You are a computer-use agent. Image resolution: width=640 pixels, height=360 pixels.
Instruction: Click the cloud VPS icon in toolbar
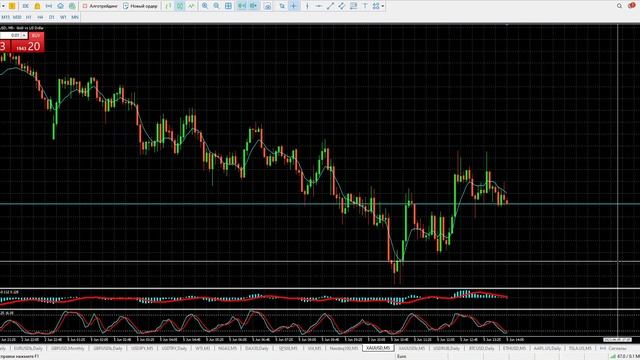(60, 6)
